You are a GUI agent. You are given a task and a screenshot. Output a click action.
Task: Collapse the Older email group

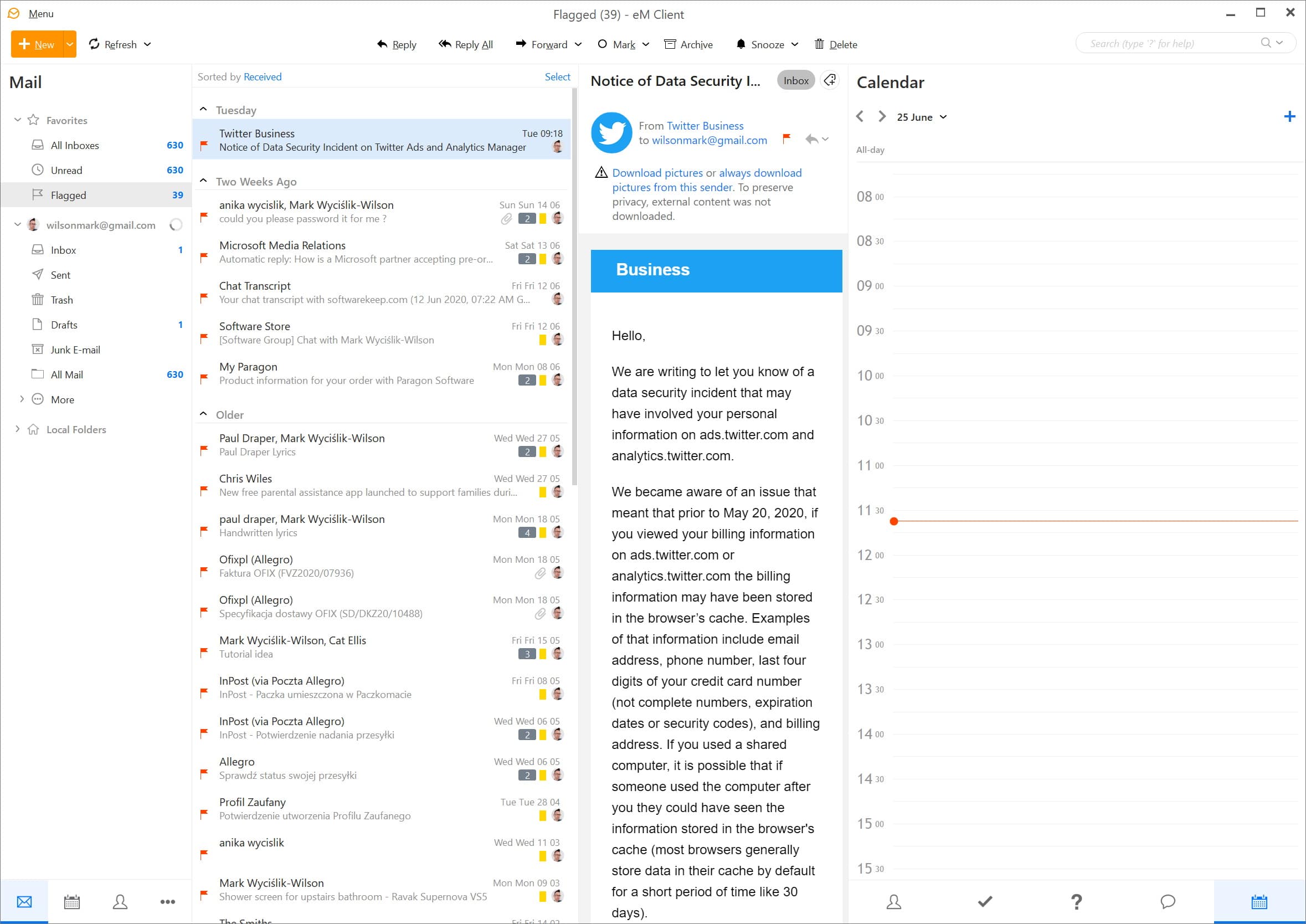(205, 414)
